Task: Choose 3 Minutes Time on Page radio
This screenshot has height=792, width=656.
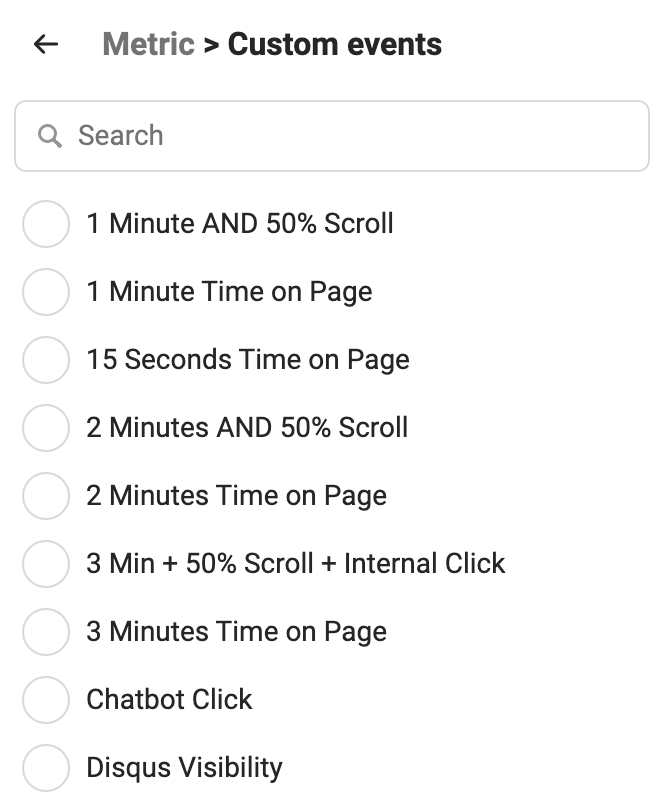Action: pos(46,631)
